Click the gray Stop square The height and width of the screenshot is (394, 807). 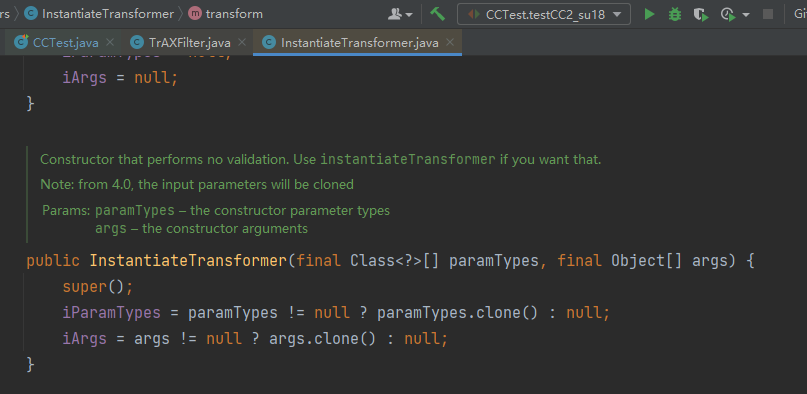tap(768, 14)
